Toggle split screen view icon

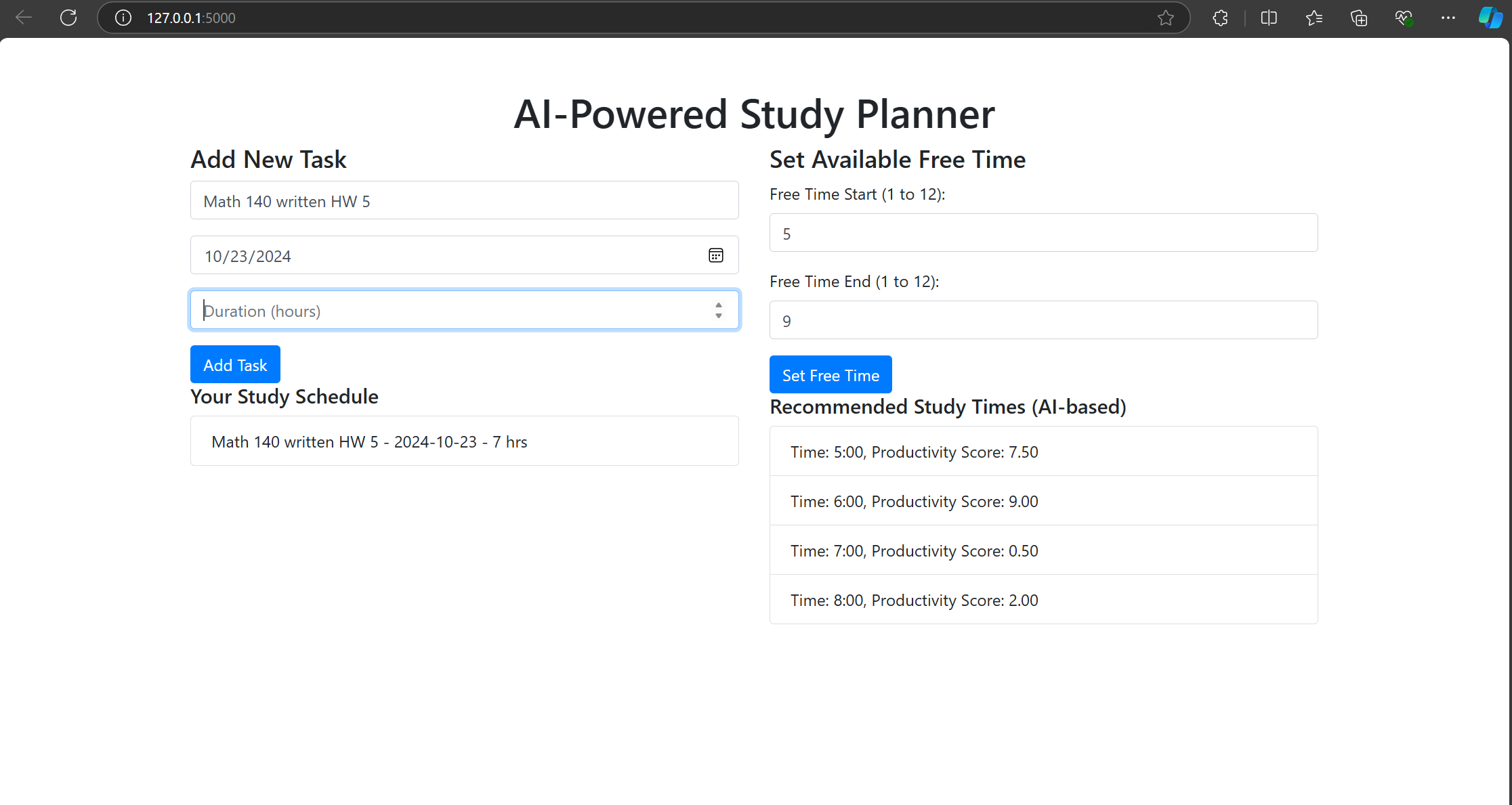pyautogui.click(x=1269, y=18)
